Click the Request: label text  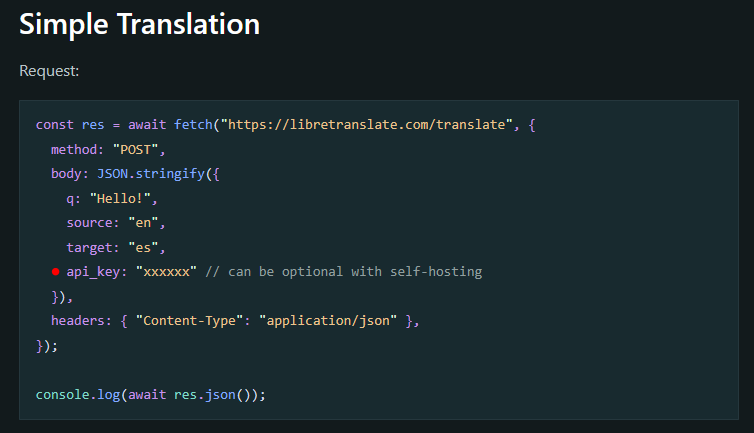pyautogui.click(x=49, y=72)
